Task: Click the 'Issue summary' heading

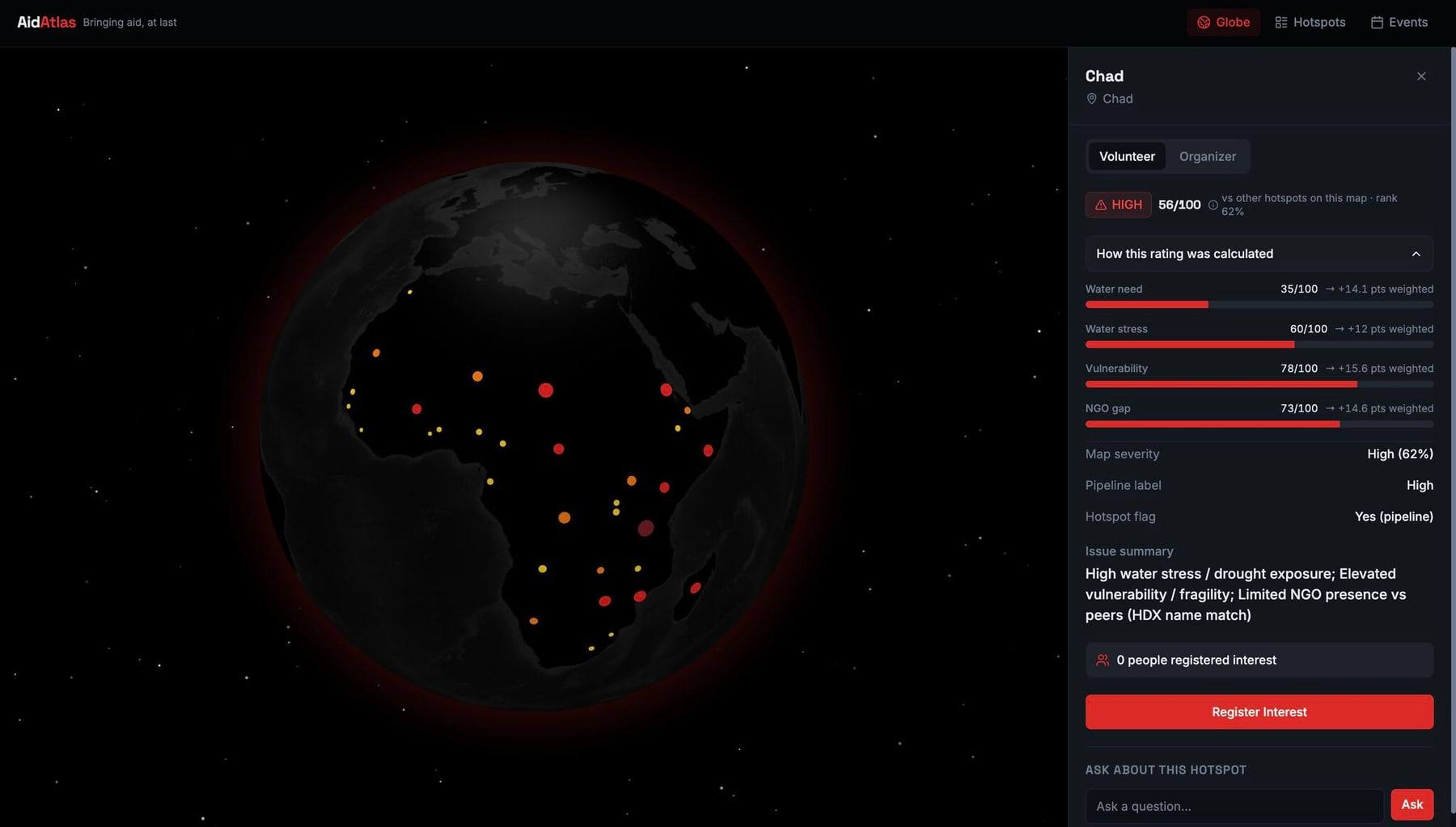Action: point(1128,551)
